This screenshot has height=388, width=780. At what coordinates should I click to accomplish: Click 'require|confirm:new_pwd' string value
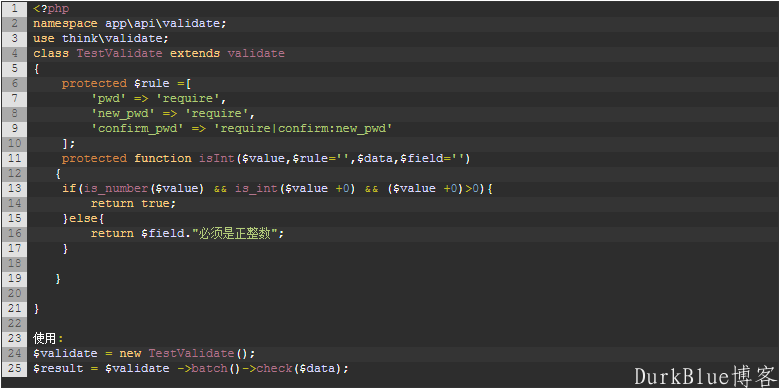pos(303,128)
